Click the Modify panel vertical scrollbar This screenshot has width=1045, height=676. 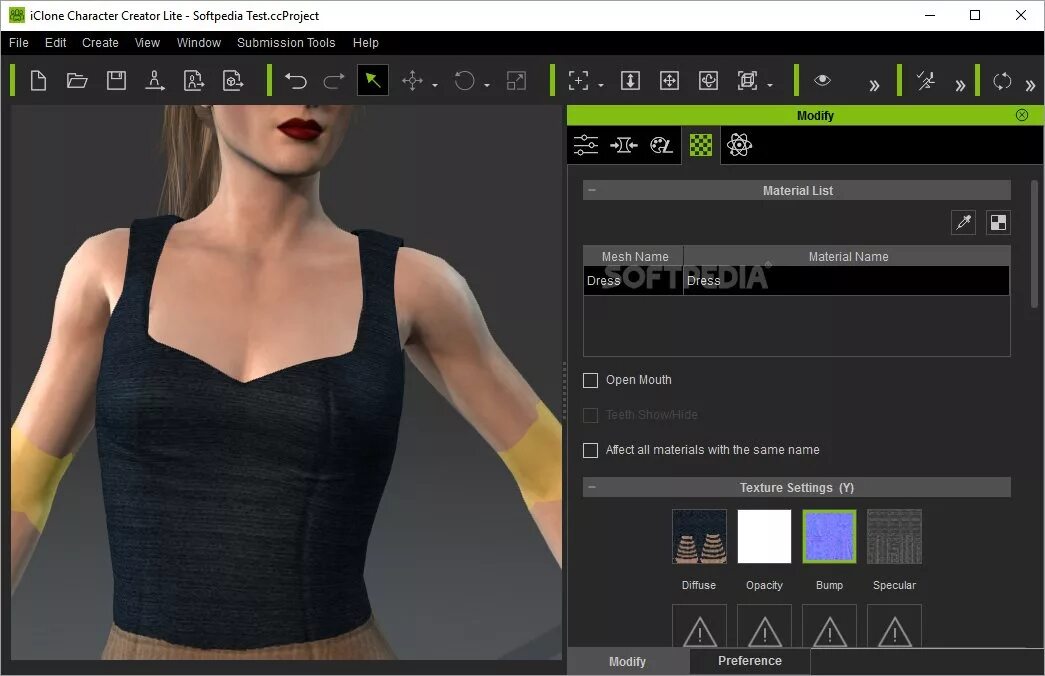1034,243
